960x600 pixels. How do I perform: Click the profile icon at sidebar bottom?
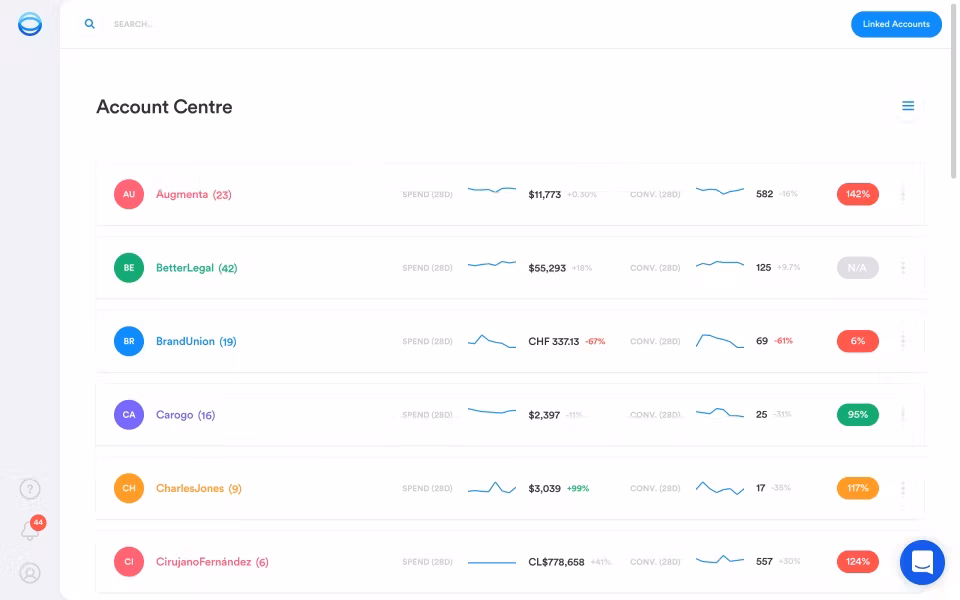[x=30, y=573]
